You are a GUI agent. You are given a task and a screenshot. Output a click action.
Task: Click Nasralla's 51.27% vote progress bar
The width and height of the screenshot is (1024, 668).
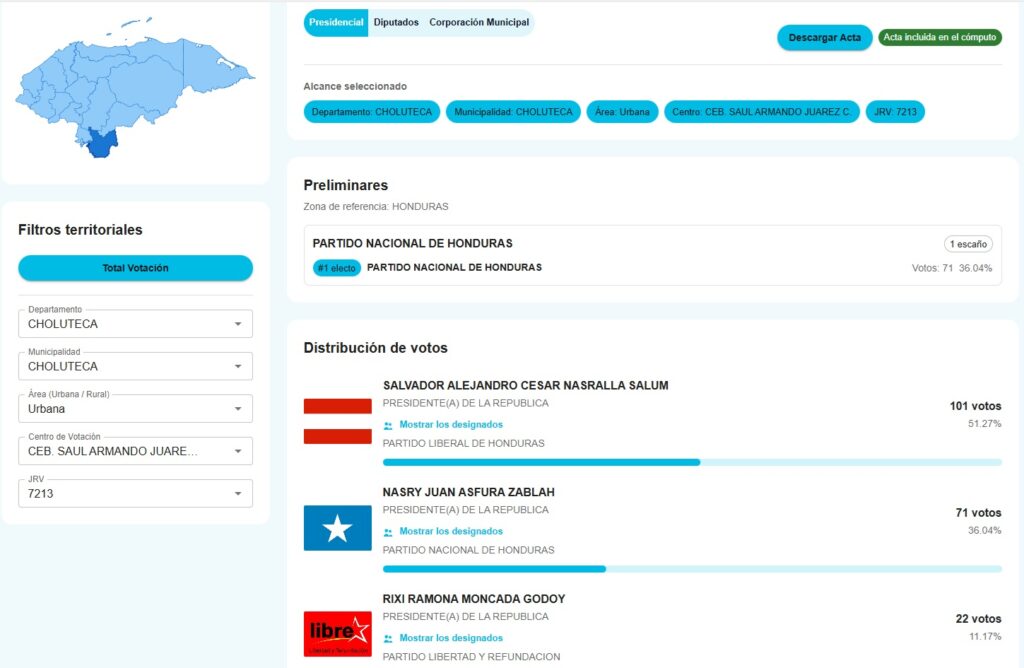[x=692, y=462]
